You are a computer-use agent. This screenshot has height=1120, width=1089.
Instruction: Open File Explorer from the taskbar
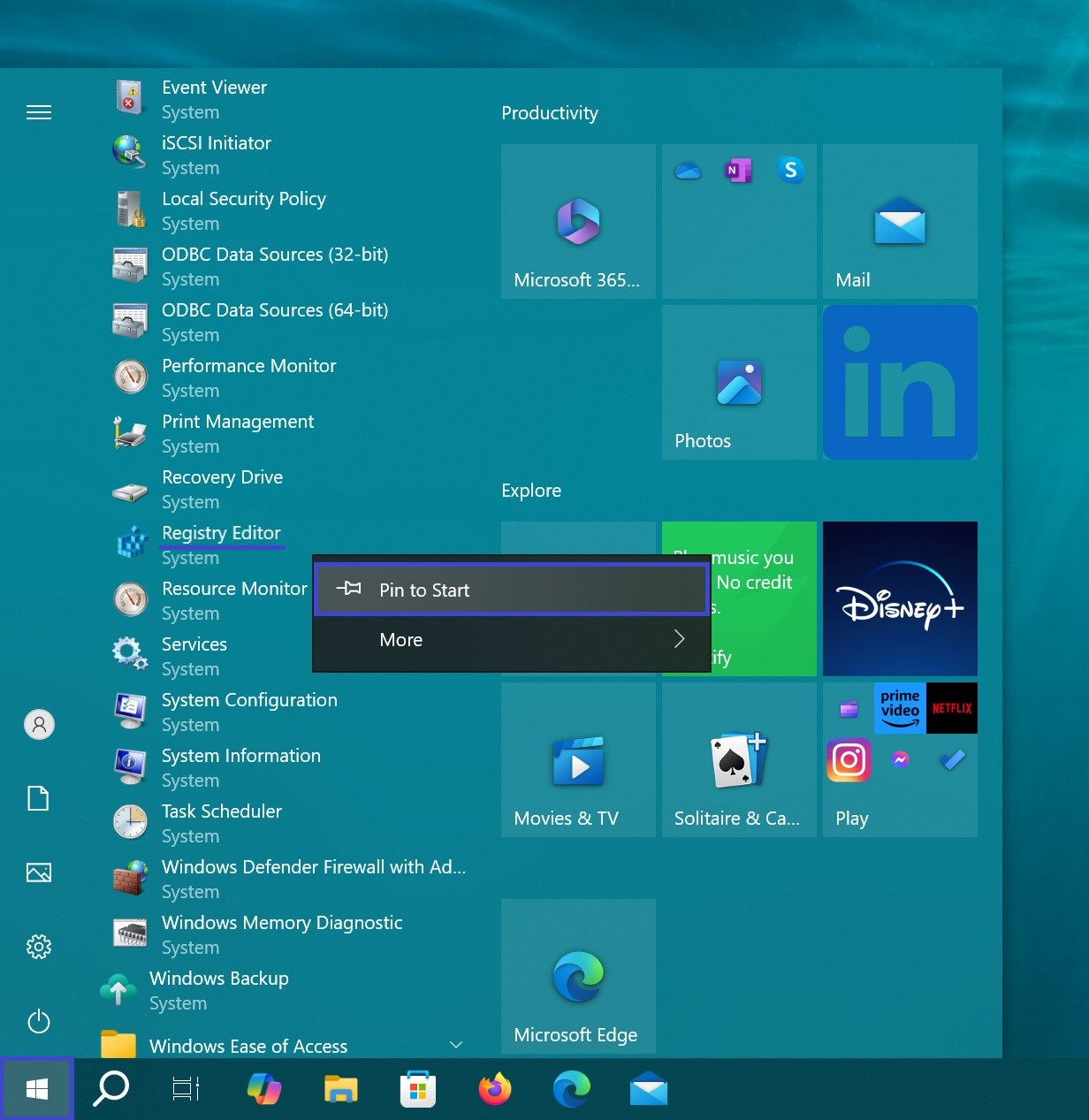pyautogui.click(x=340, y=1089)
